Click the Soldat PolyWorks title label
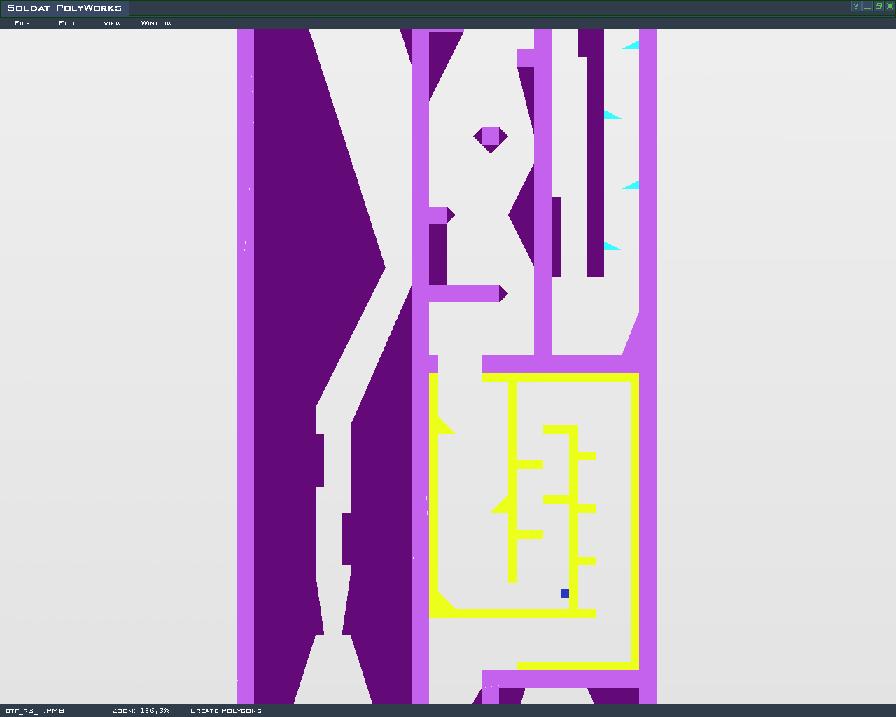896x717 pixels. 64,8
